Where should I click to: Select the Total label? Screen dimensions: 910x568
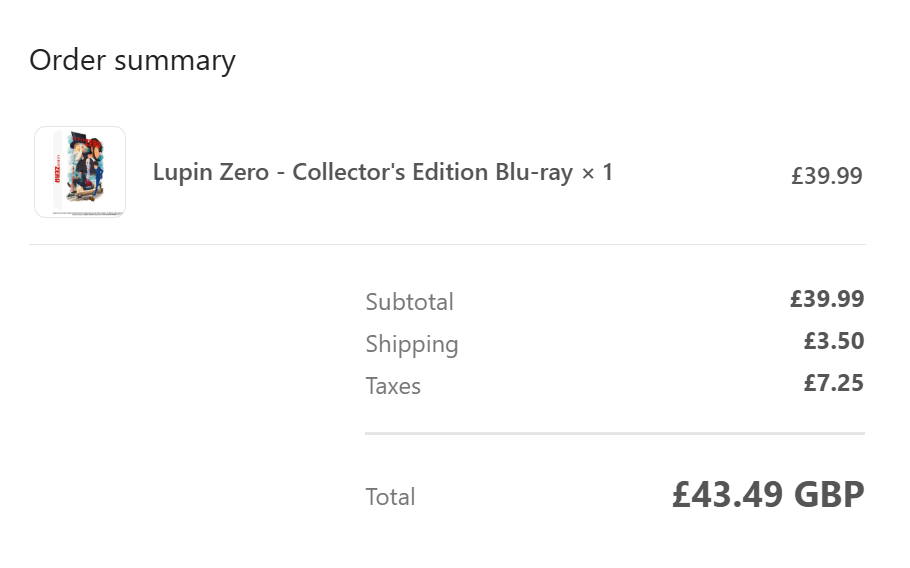tap(390, 497)
